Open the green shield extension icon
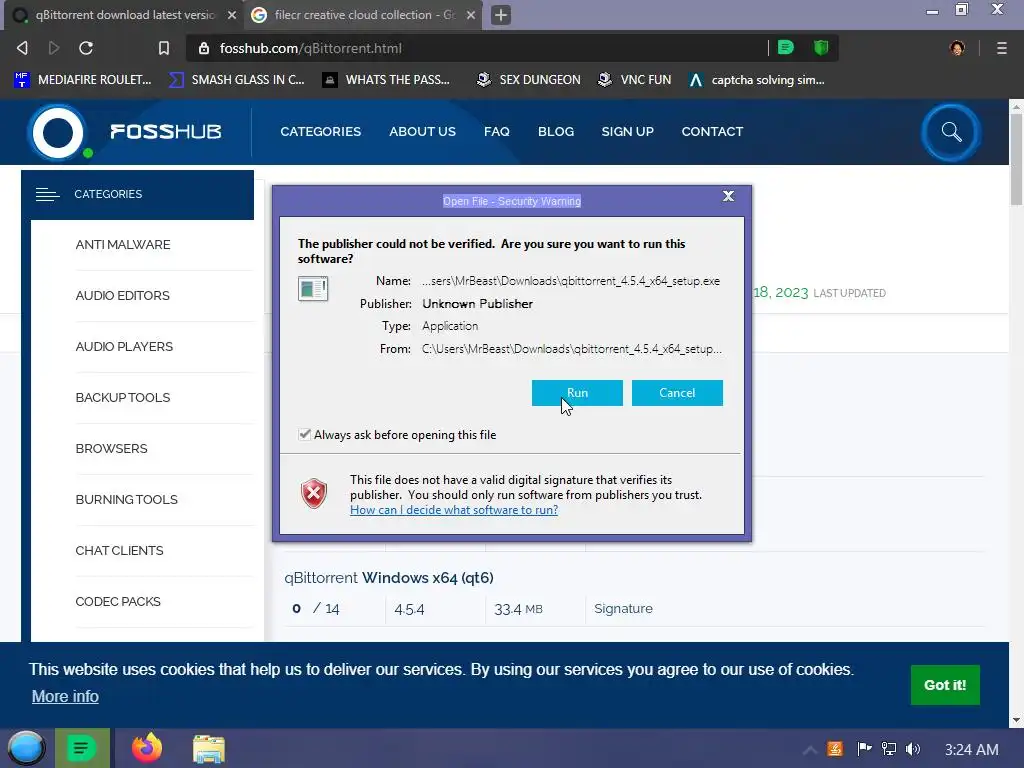Image resolution: width=1024 pixels, height=768 pixels. 821,47
